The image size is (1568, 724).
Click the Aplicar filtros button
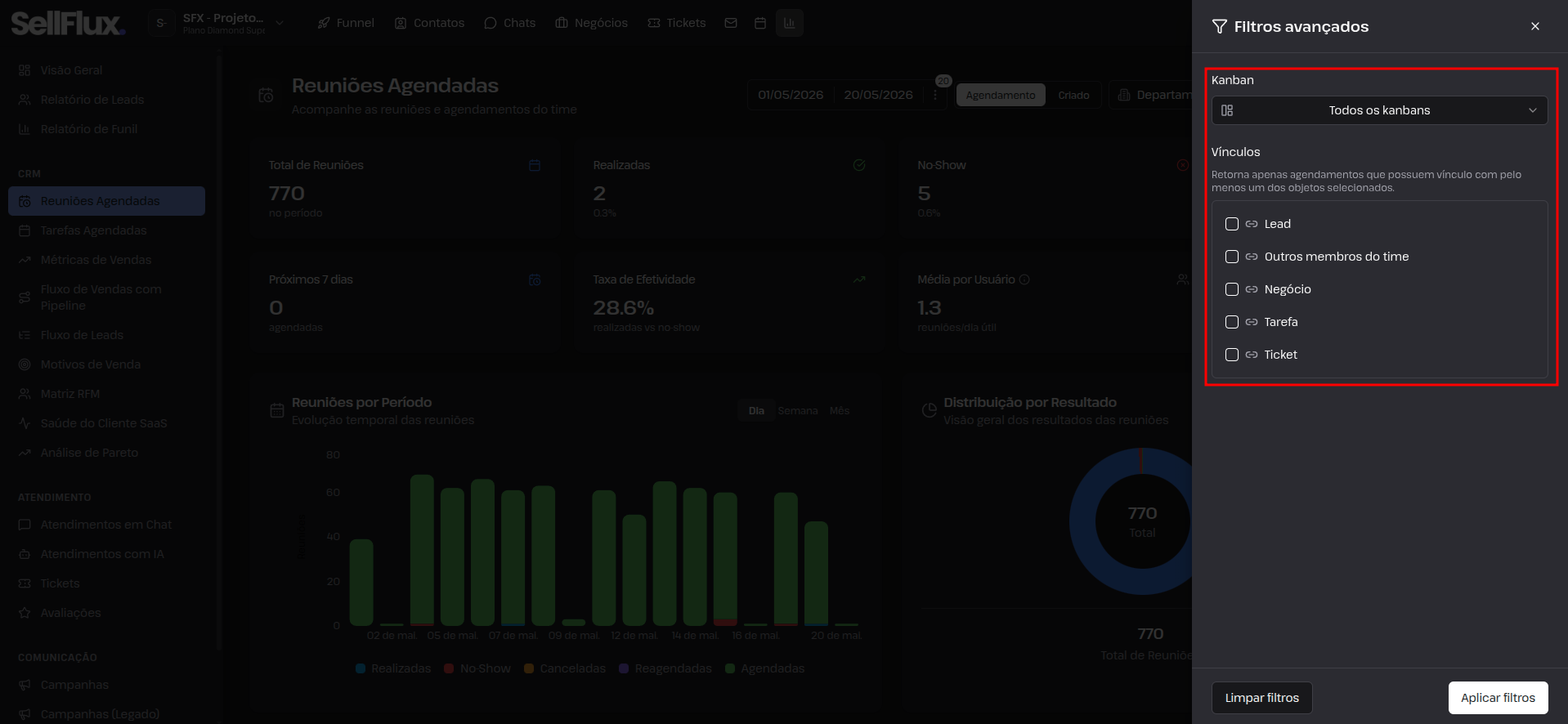click(1498, 698)
